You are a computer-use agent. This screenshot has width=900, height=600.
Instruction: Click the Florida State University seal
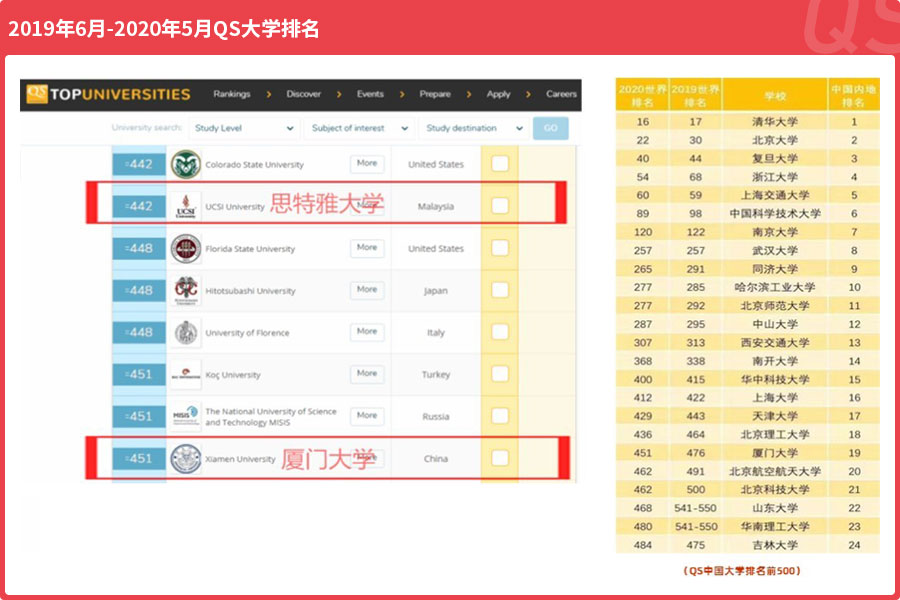pos(185,249)
